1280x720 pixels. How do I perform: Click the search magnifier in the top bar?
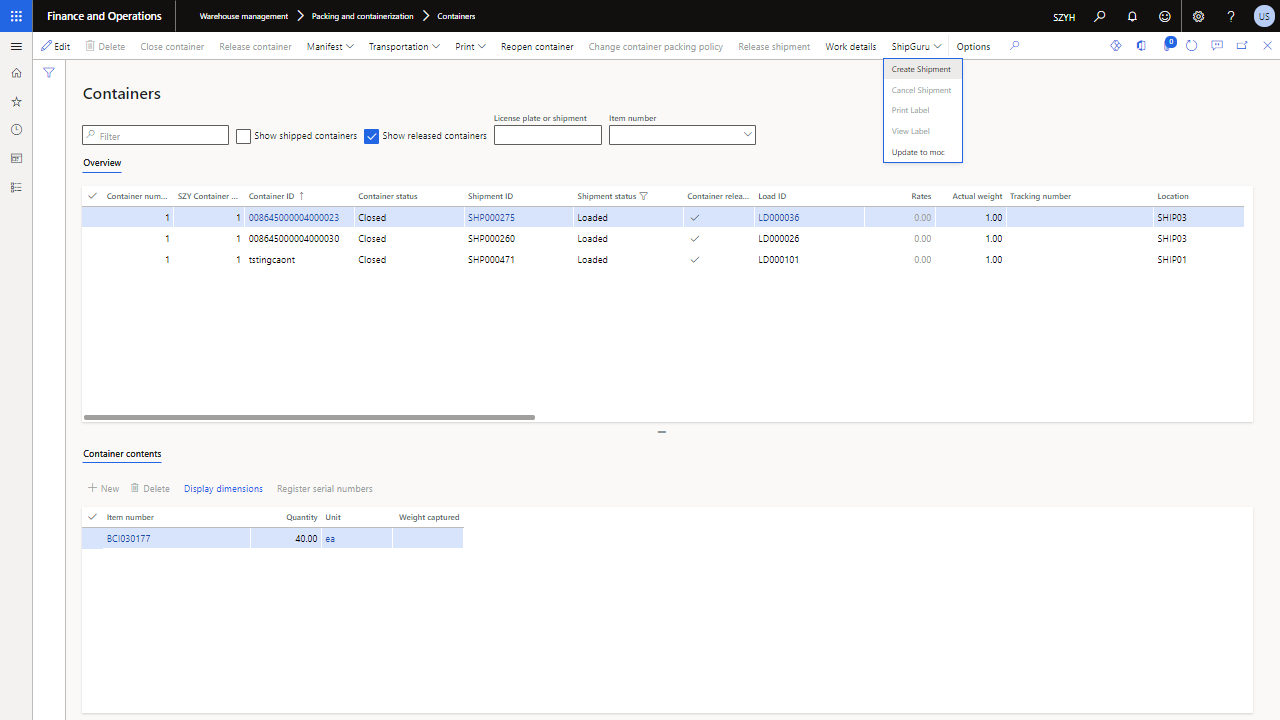point(1100,16)
